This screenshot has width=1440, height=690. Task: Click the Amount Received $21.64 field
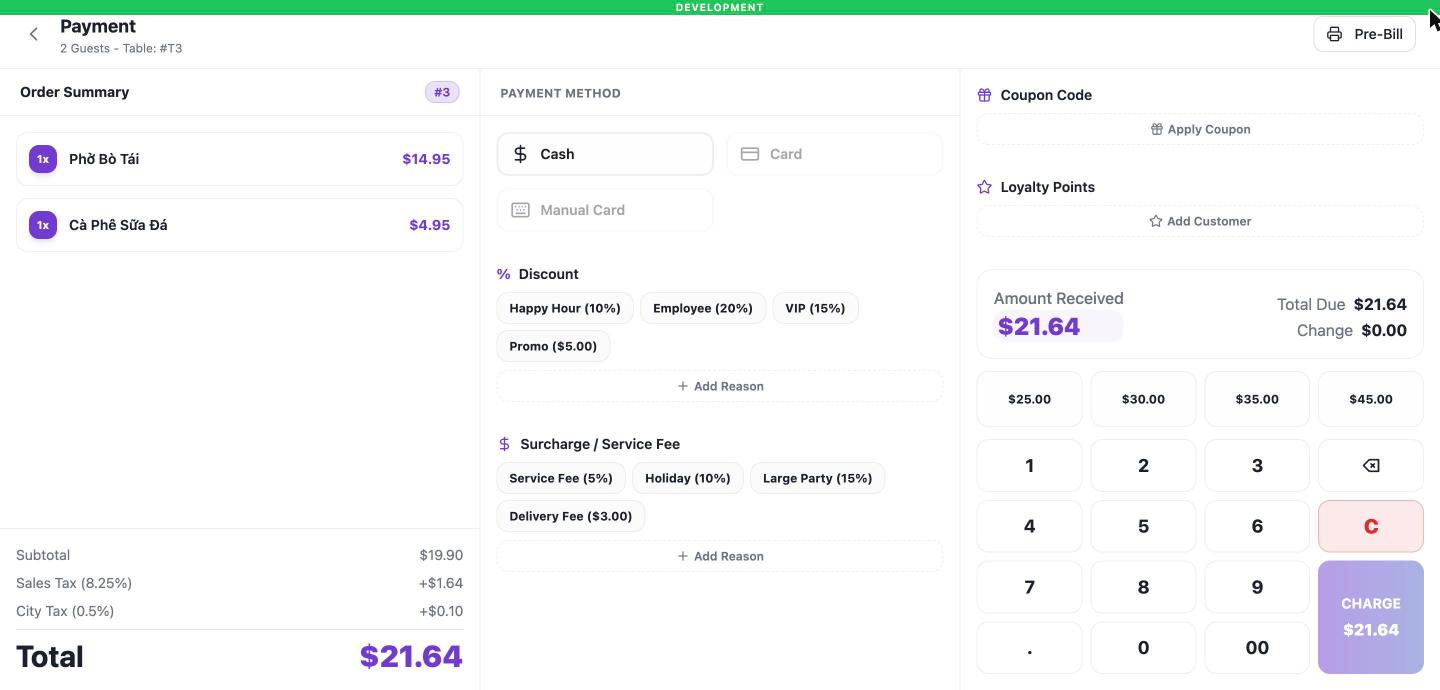(x=1058, y=326)
